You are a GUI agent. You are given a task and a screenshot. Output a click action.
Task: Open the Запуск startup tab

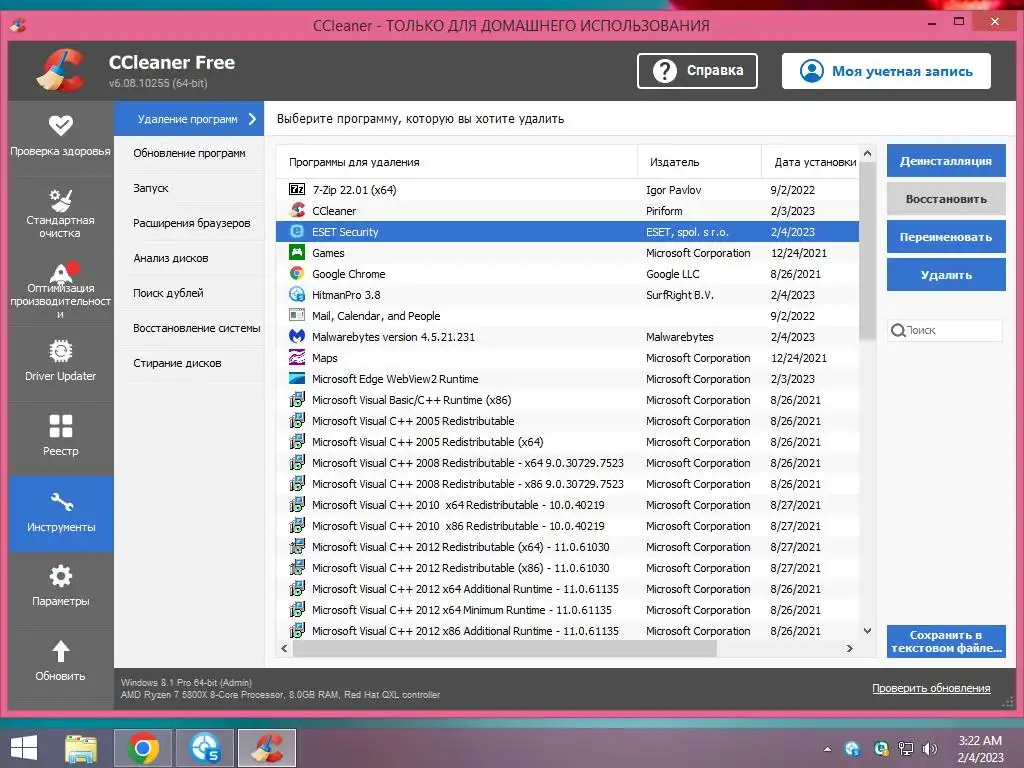[x=189, y=188]
